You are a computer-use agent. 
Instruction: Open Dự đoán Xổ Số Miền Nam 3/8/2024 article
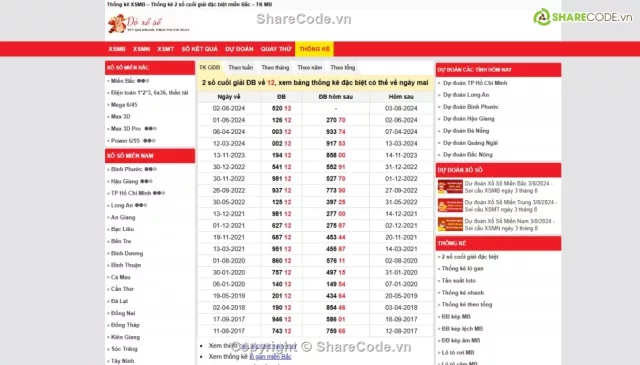click(510, 225)
